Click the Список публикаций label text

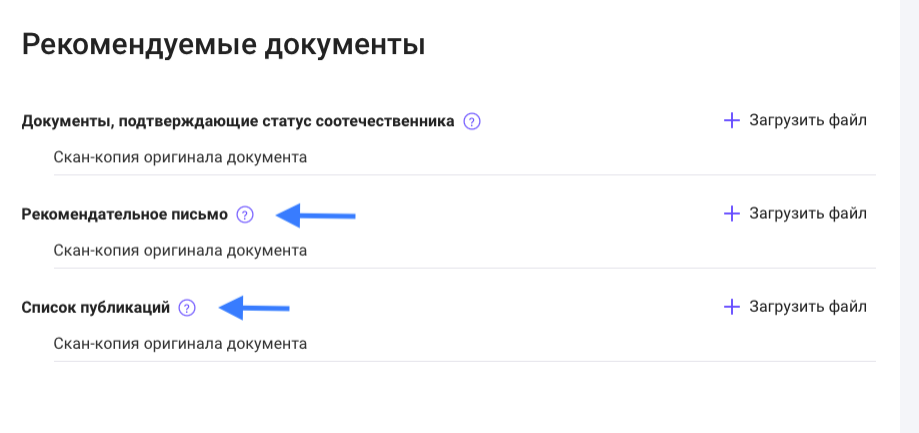tap(96, 308)
